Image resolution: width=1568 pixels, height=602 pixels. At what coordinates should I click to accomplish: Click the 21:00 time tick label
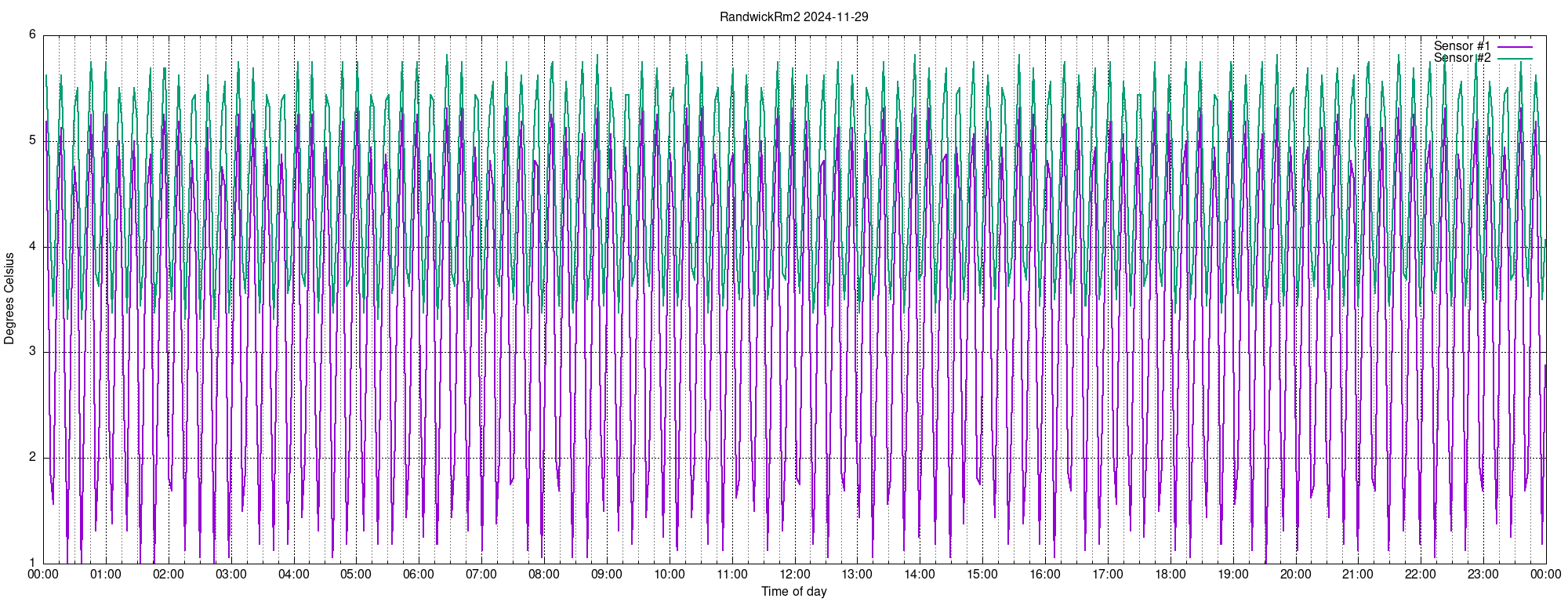coord(1358,574)
